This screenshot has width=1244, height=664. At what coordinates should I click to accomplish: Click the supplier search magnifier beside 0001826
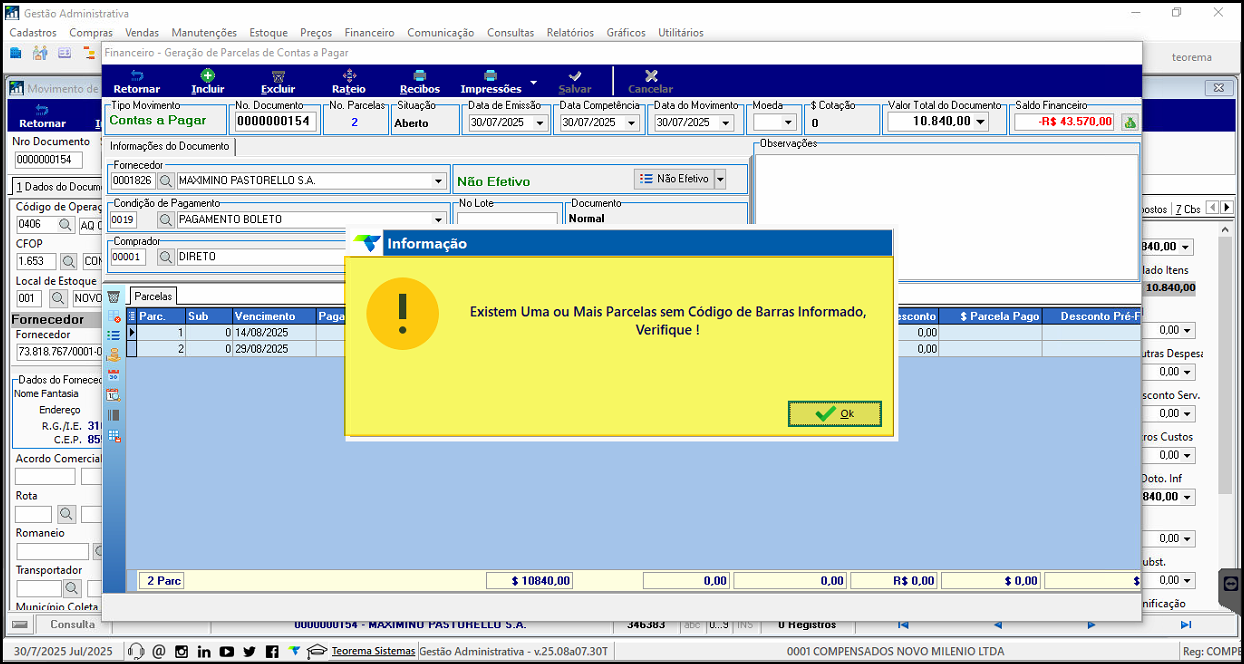(166, 181)
